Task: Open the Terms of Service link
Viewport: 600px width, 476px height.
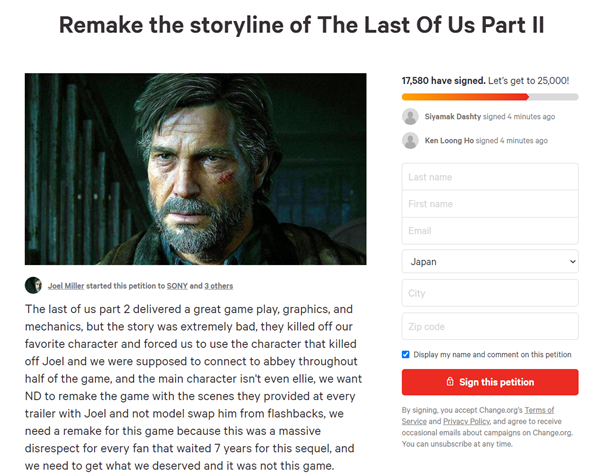Action: coord(478,416)
